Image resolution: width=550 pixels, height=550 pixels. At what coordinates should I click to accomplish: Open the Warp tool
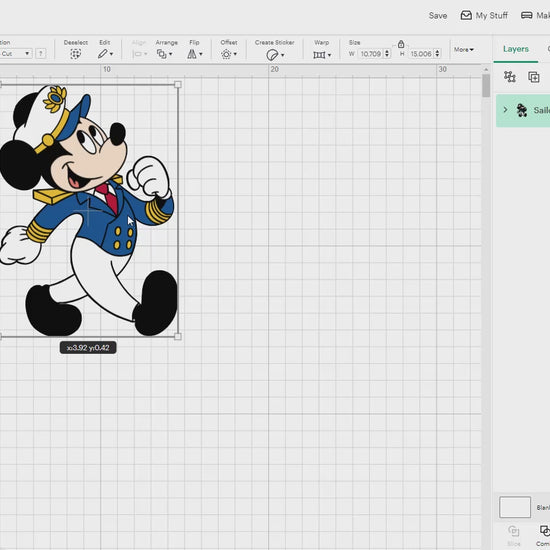(319, 55)
